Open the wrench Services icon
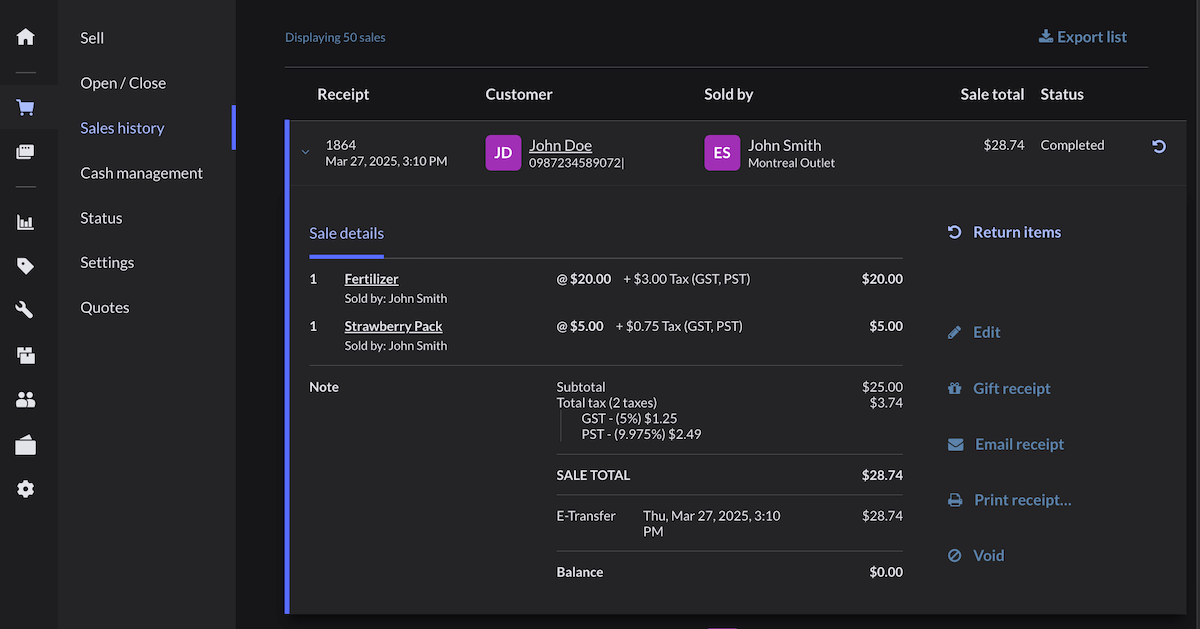The height and width of the screenshot is (629, 1200). click(25, 310)
